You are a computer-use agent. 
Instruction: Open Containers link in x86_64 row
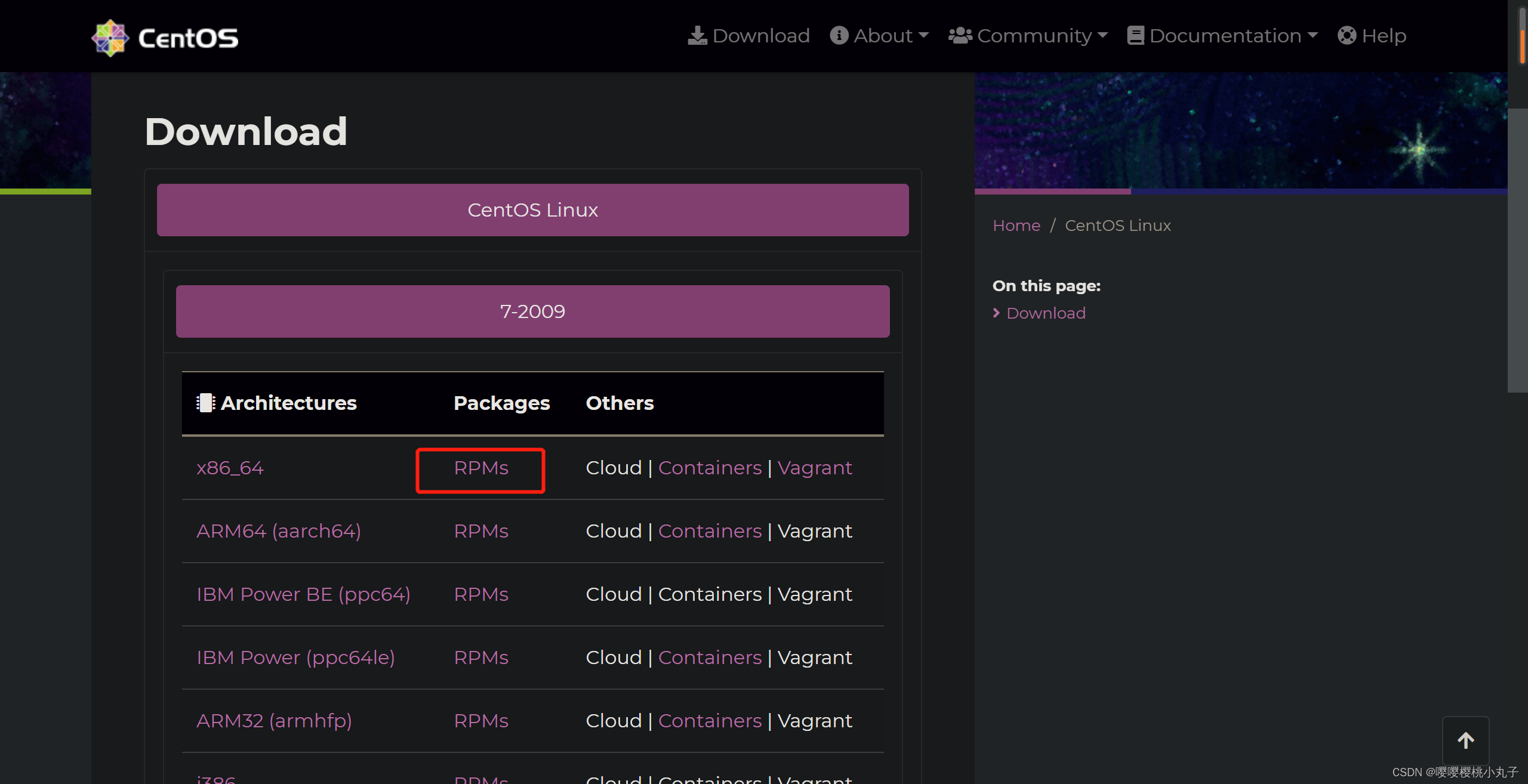pos(710,468)
